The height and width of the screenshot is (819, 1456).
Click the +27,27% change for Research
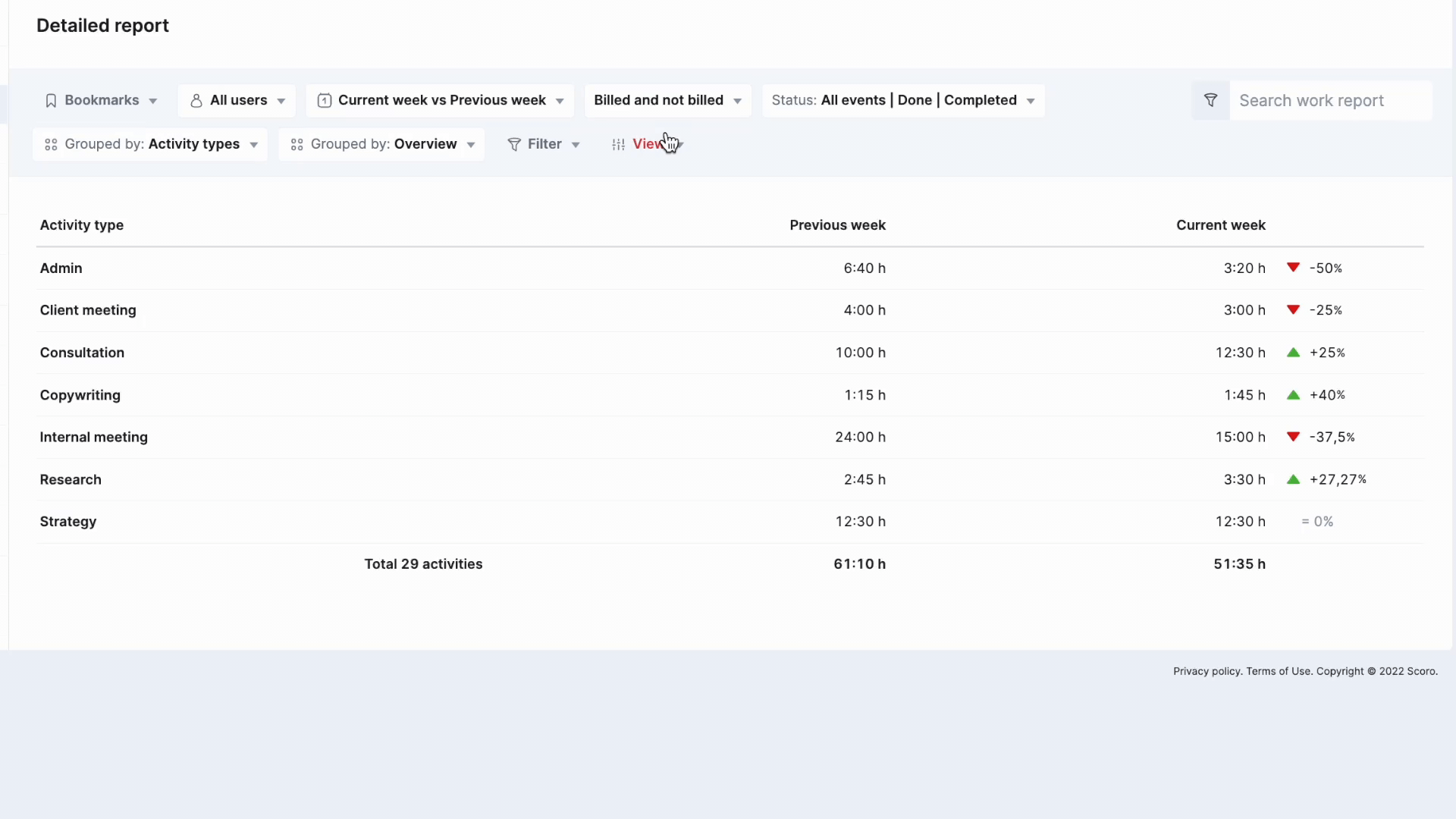[1338, 480]
